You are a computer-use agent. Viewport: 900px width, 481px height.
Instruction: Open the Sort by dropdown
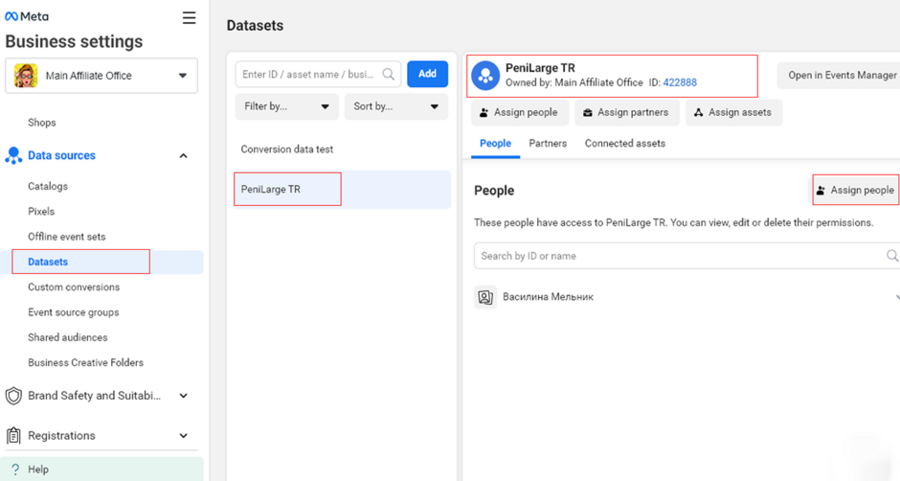pos(396,106)
